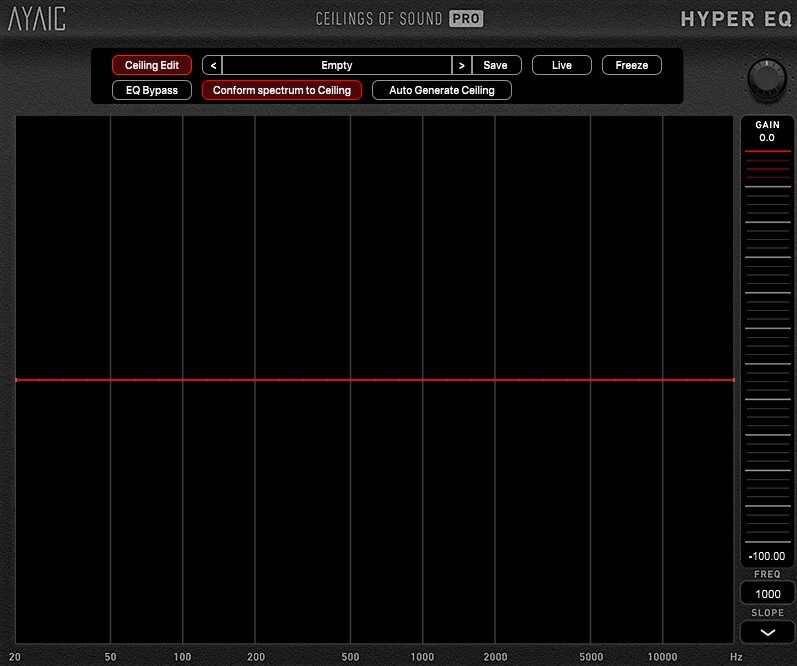Click Auto Generate Ceiling
The height and width of the screenshot is (666, 797).
click(442, 90)
